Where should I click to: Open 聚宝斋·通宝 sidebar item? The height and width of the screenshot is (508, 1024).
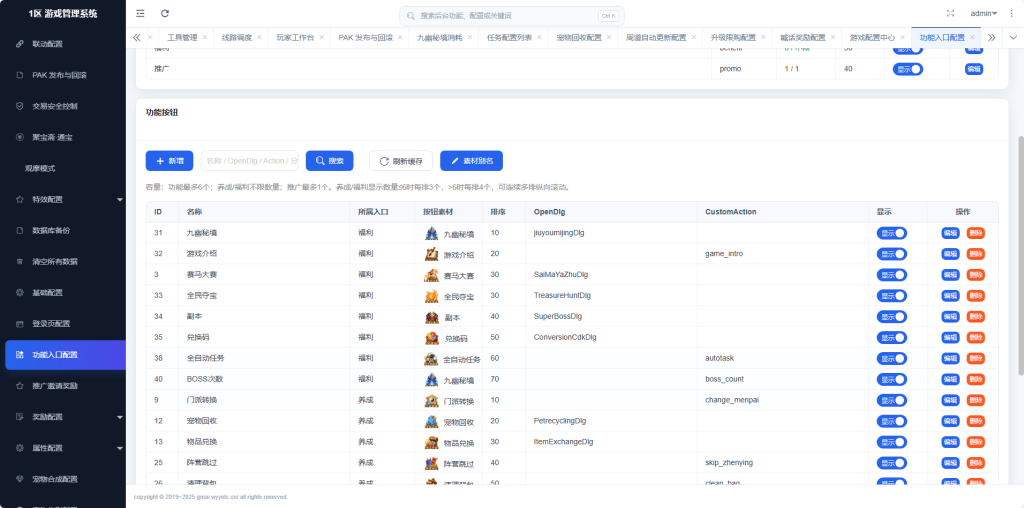[x=63, y=137]
